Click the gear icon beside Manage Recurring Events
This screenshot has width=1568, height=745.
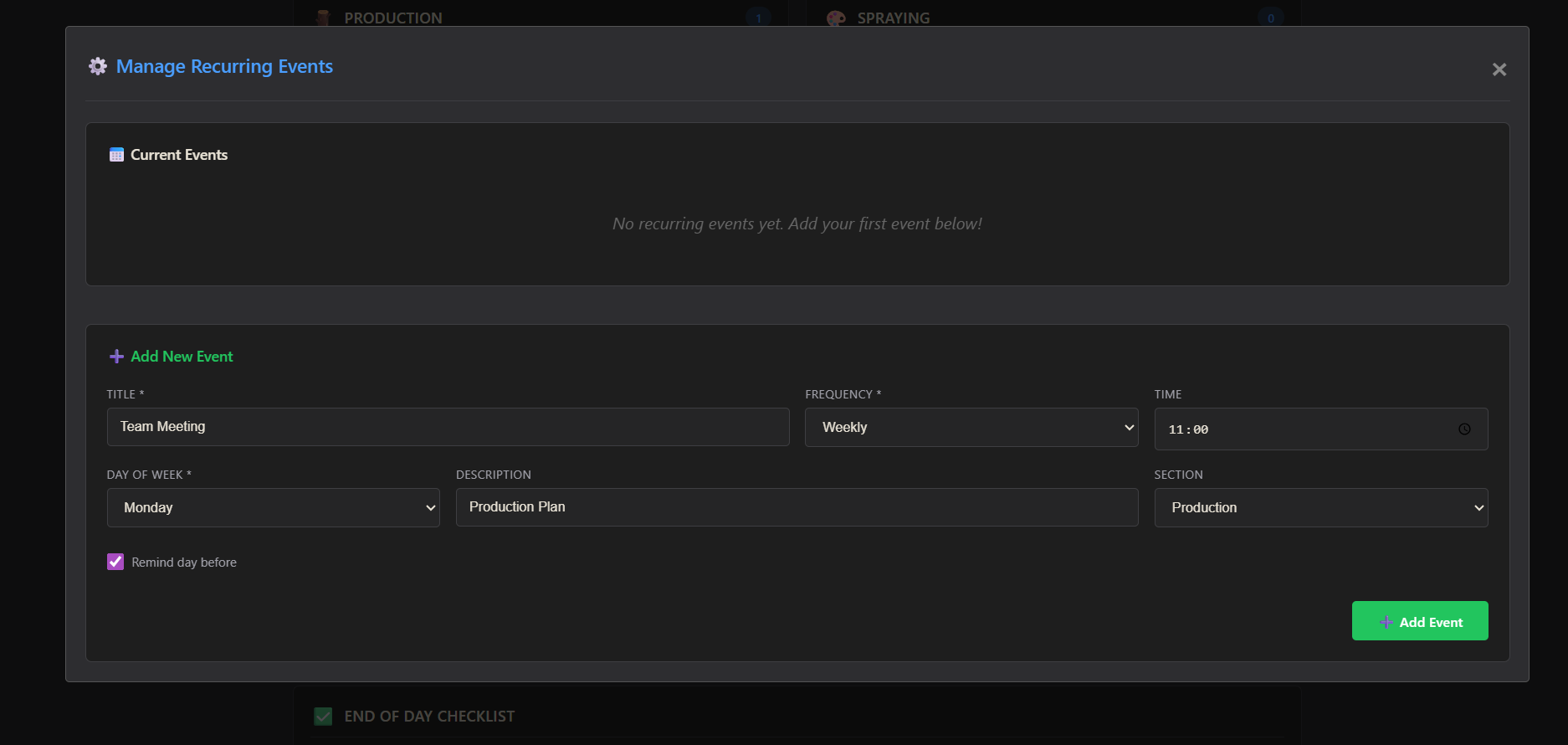coord(98,67)
